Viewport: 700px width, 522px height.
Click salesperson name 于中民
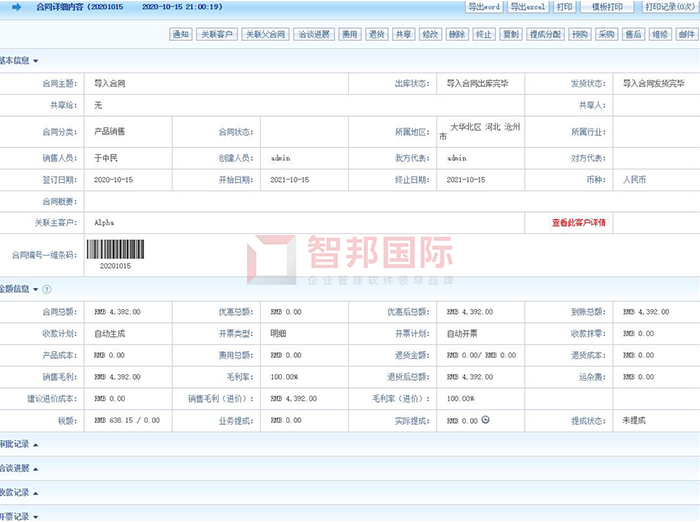click(x=106, y=158)
